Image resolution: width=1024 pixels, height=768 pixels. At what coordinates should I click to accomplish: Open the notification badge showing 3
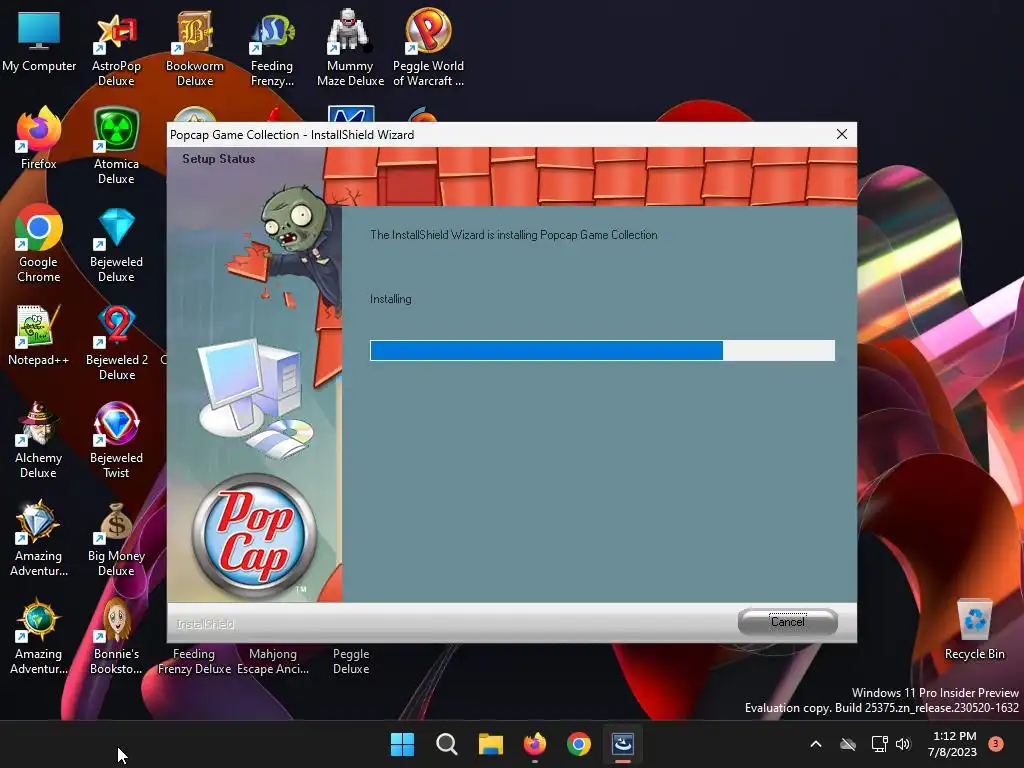(996, 743)
